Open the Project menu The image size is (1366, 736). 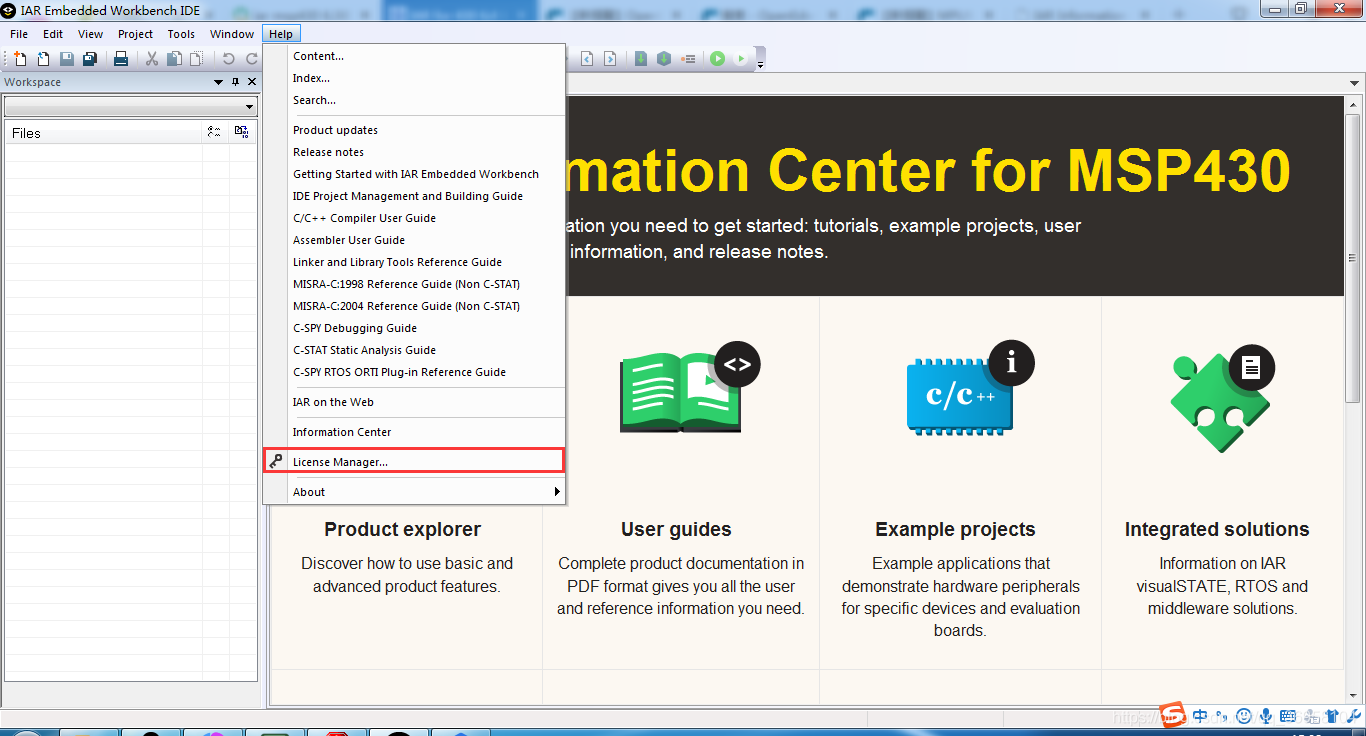(135, 34)
